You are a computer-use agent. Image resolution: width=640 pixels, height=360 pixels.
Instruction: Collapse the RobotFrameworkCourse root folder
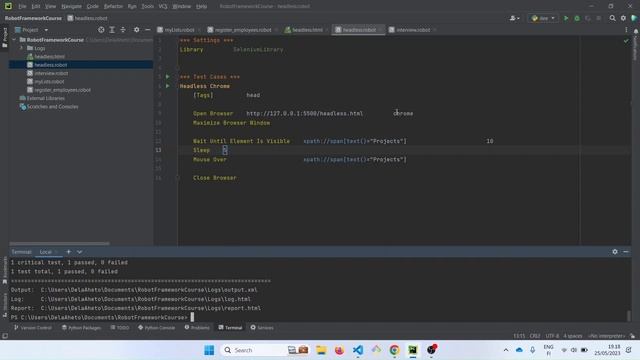point(14,40)
